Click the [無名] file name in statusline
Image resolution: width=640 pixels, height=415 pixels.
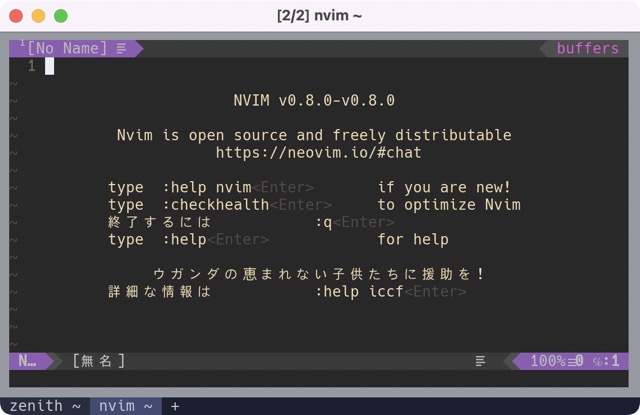[98, 361]
